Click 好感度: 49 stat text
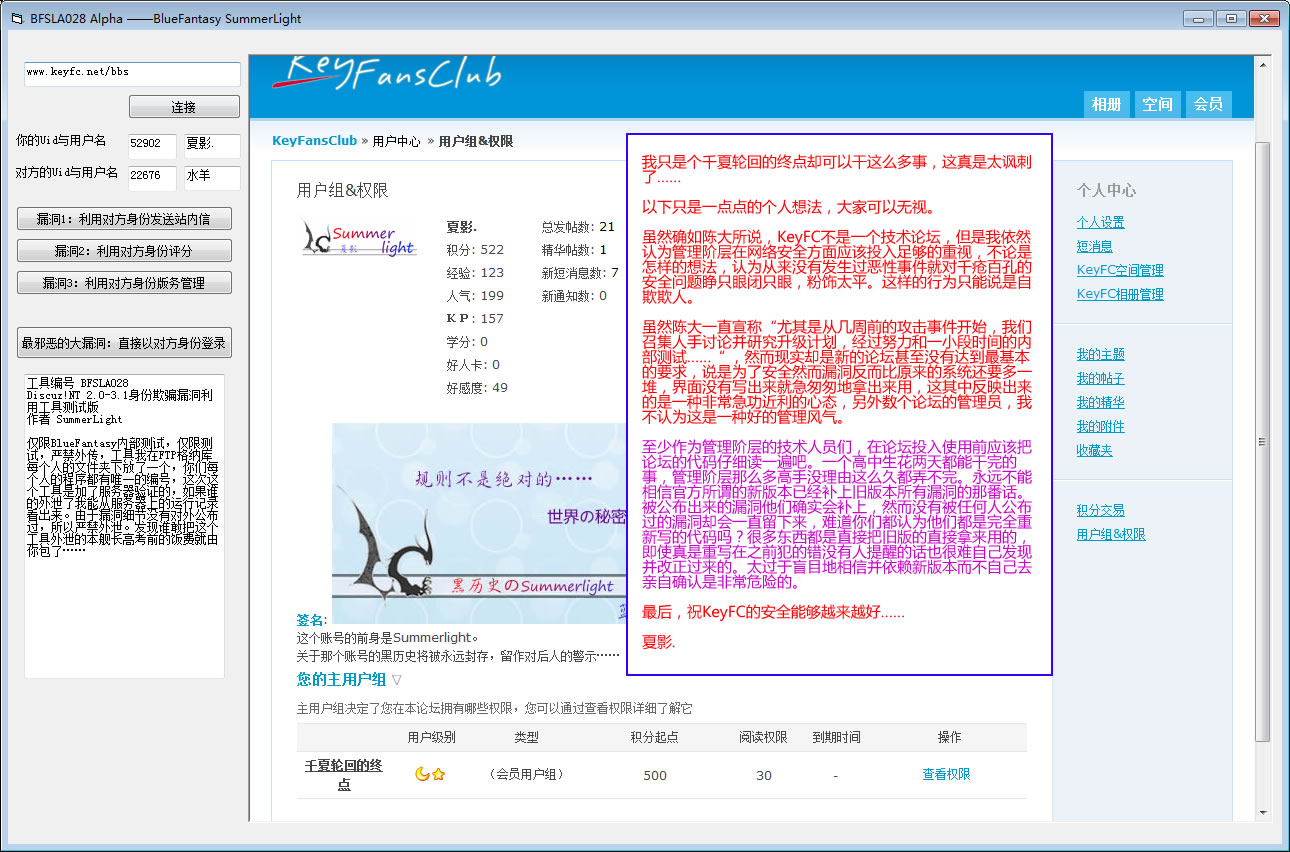1290x852 pixels. click(x=477, y=388)
